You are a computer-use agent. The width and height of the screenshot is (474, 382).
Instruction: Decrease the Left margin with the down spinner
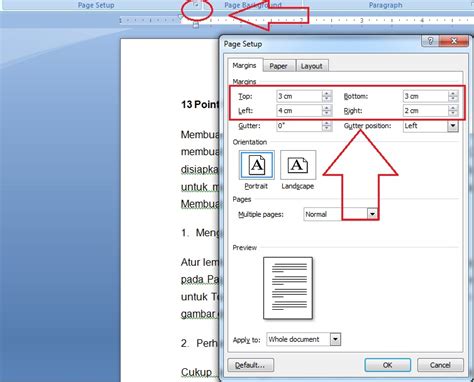(x=327, y=114)
